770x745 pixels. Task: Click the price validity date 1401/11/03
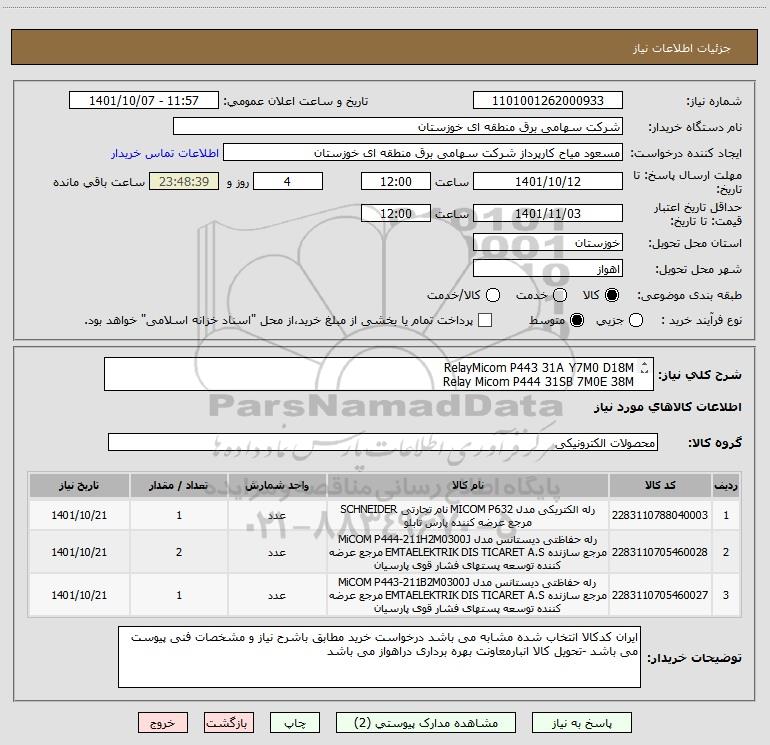click(548, 213)
